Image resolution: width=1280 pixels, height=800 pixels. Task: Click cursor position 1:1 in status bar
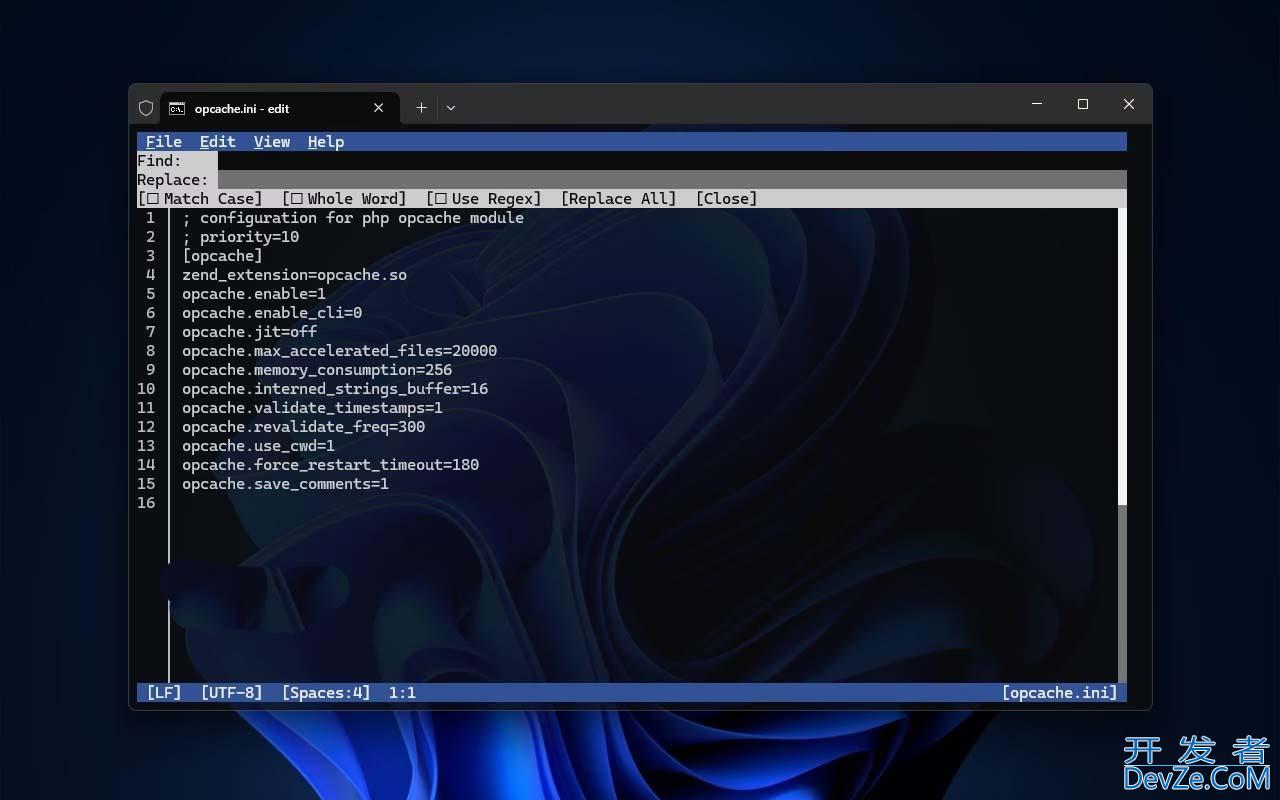click(x=402, y=693)
